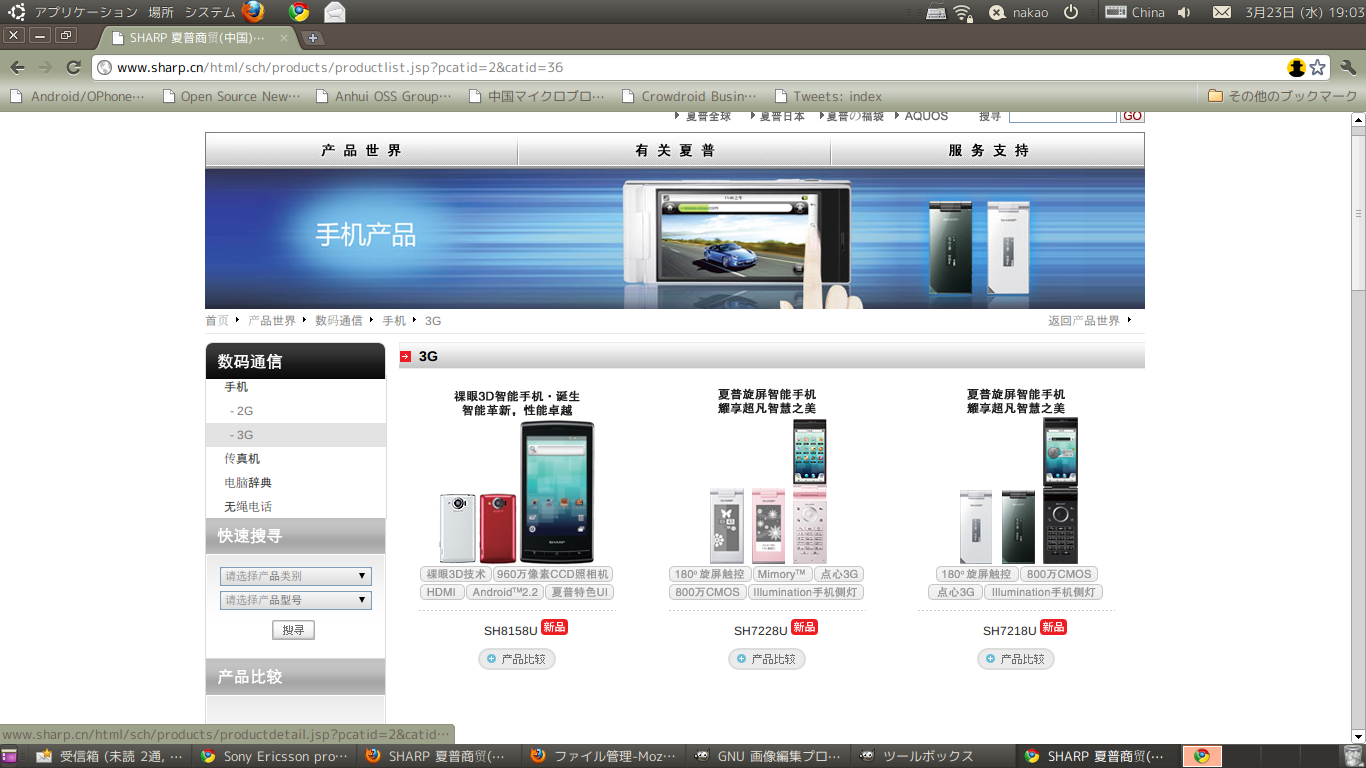Open the 数码通信 breadcrumb link
1366x768 pixels.
339,321
